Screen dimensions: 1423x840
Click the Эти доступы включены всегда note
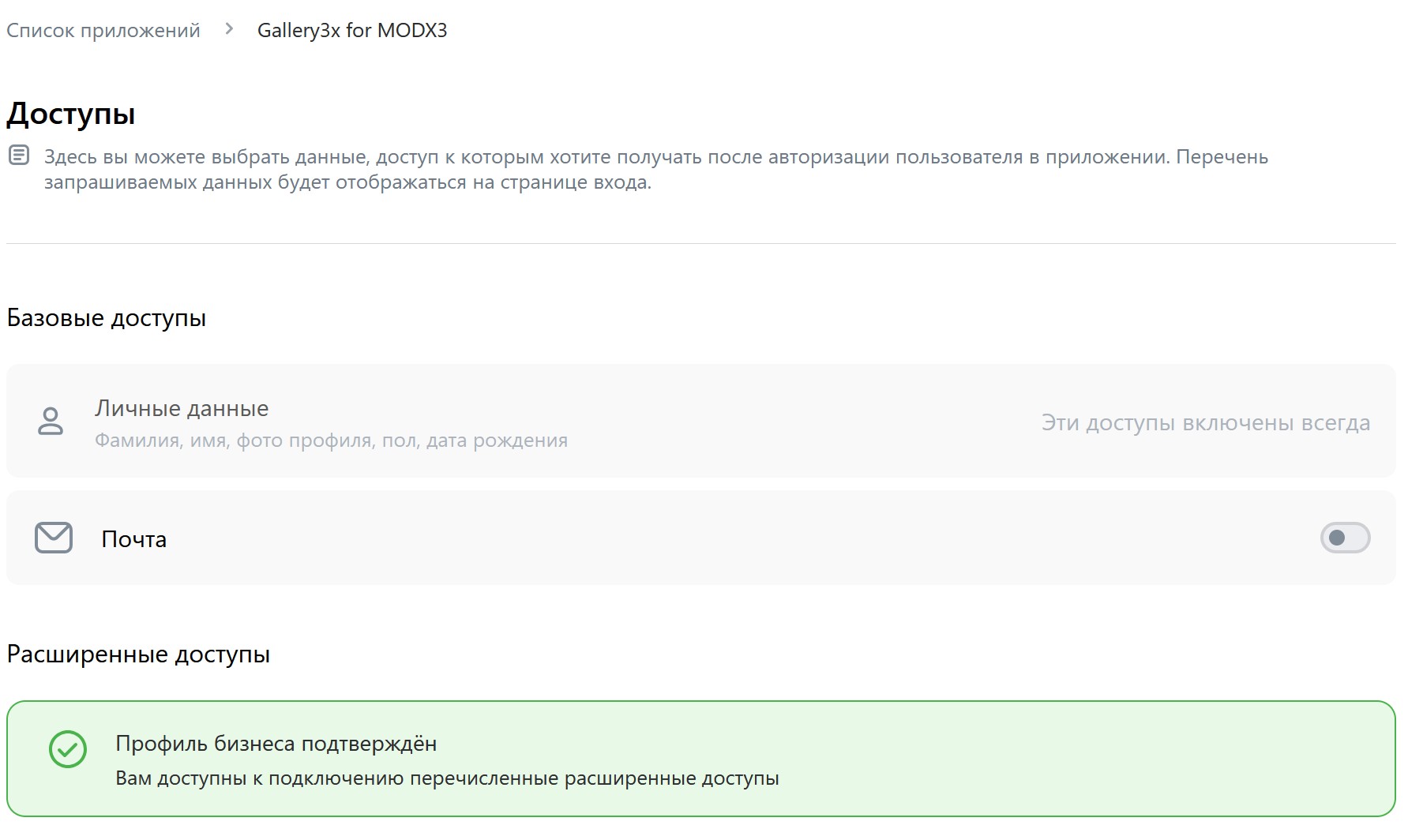coord(1205,423)
